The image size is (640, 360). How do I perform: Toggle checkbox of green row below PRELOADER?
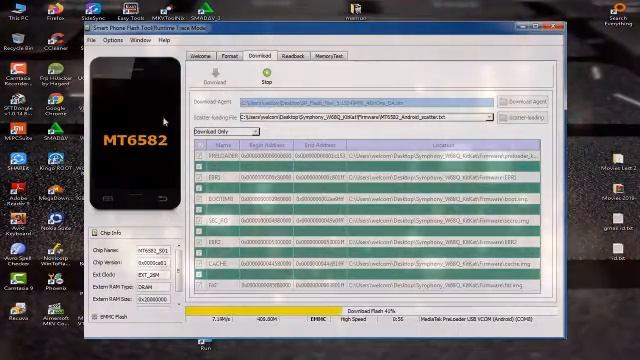199,167
